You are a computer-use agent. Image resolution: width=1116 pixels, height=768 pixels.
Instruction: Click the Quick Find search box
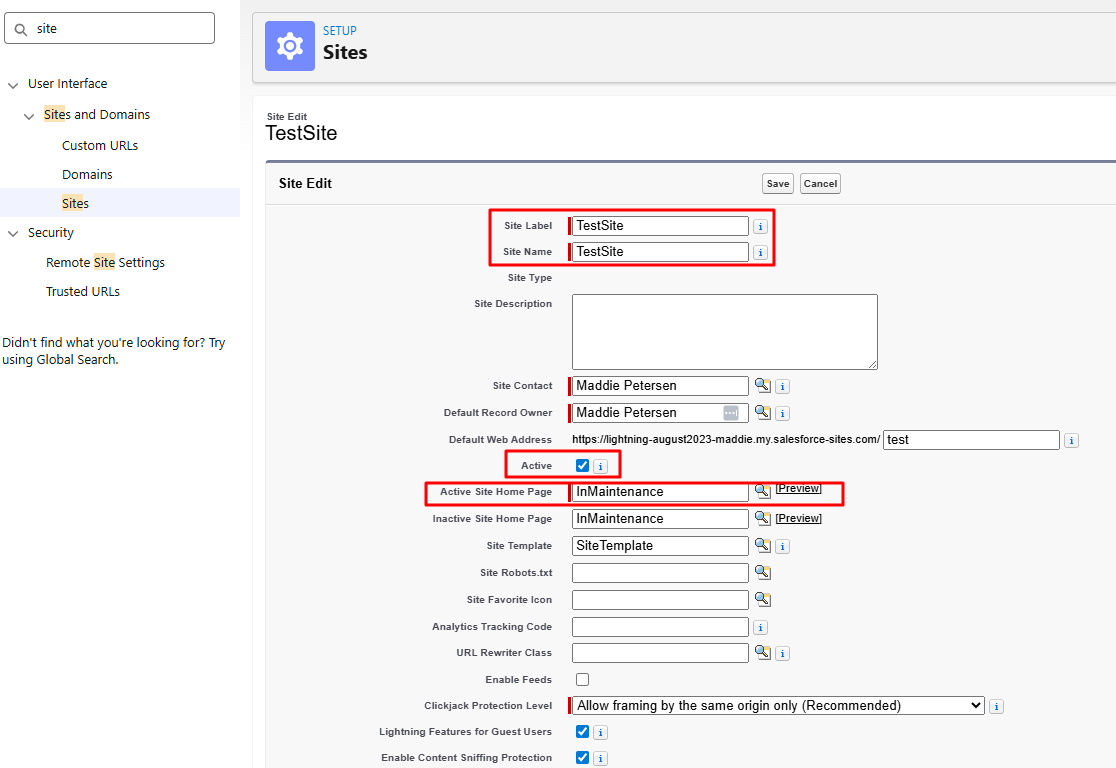point(110,28)
